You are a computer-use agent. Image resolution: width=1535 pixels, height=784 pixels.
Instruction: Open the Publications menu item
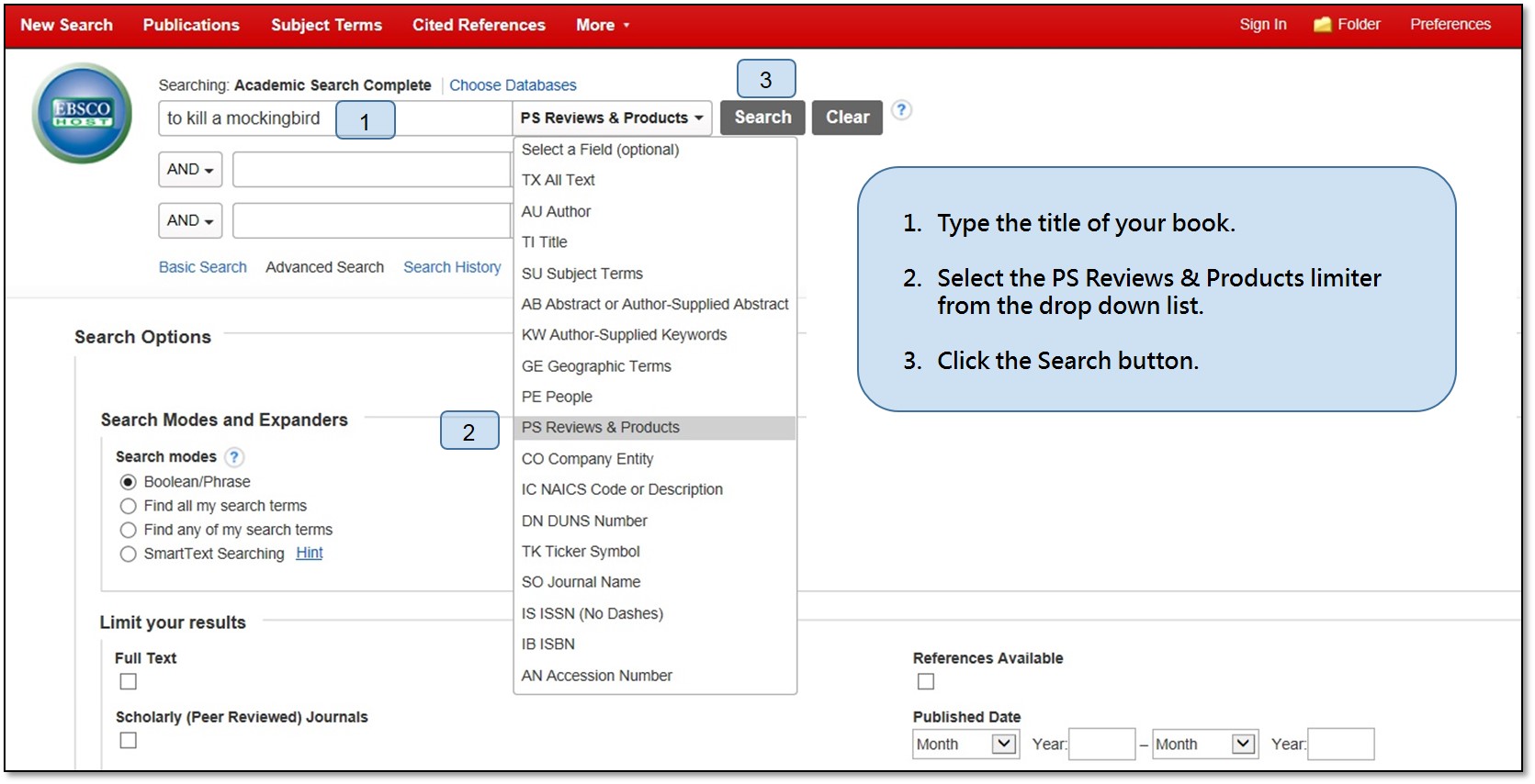191,25
